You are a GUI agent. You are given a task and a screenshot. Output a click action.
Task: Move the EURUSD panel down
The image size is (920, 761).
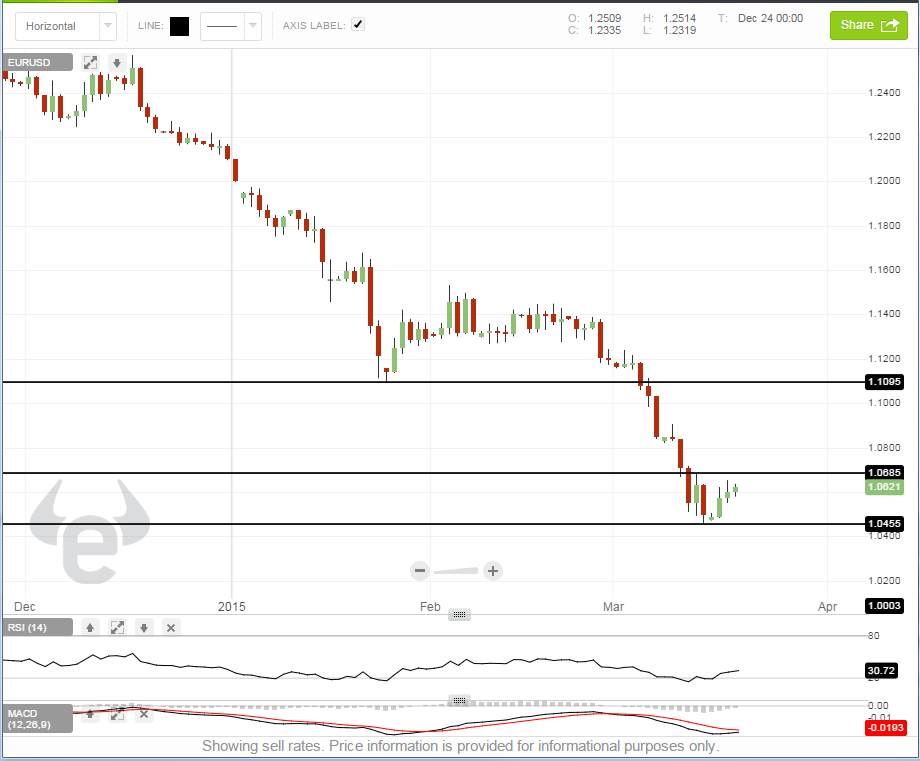(x=117, y=62)
